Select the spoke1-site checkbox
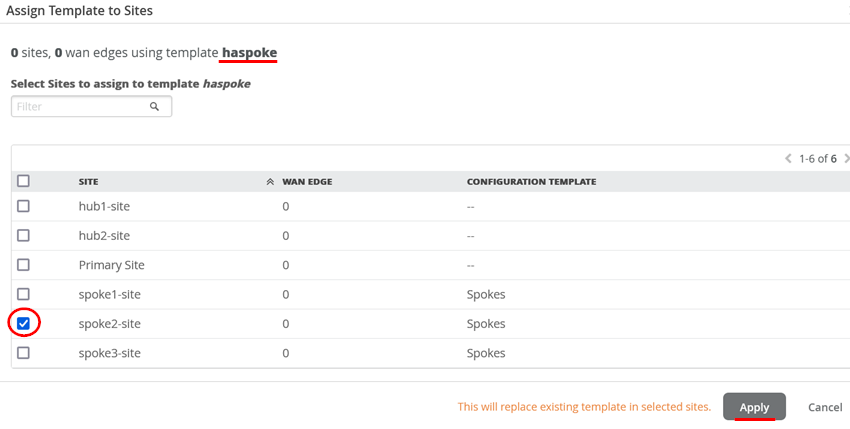Screen dimensions: 850x429 23,294
